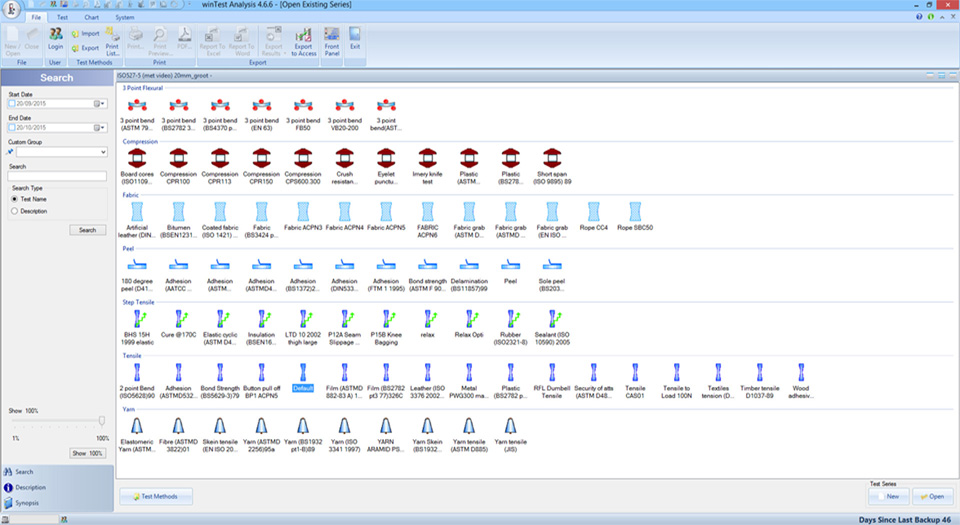
Task: Enable the End Date checkbox
Action: [12, 127]
